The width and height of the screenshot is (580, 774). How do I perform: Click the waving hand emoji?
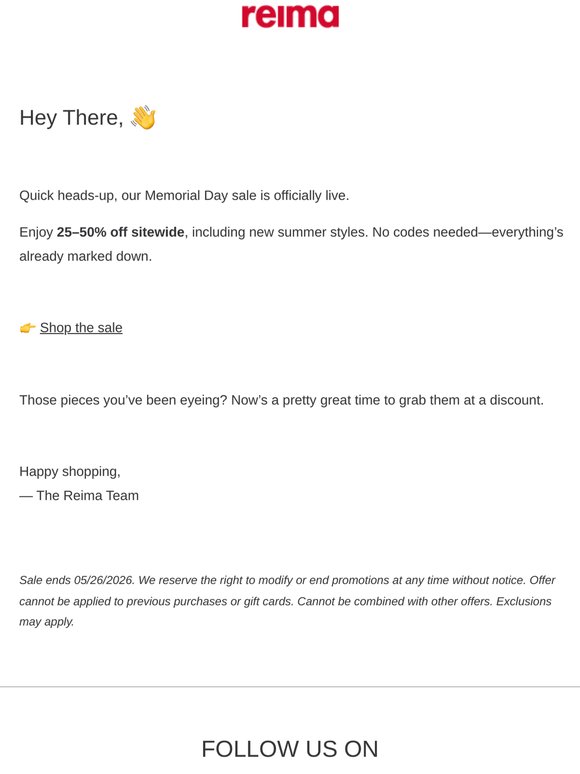143,117
